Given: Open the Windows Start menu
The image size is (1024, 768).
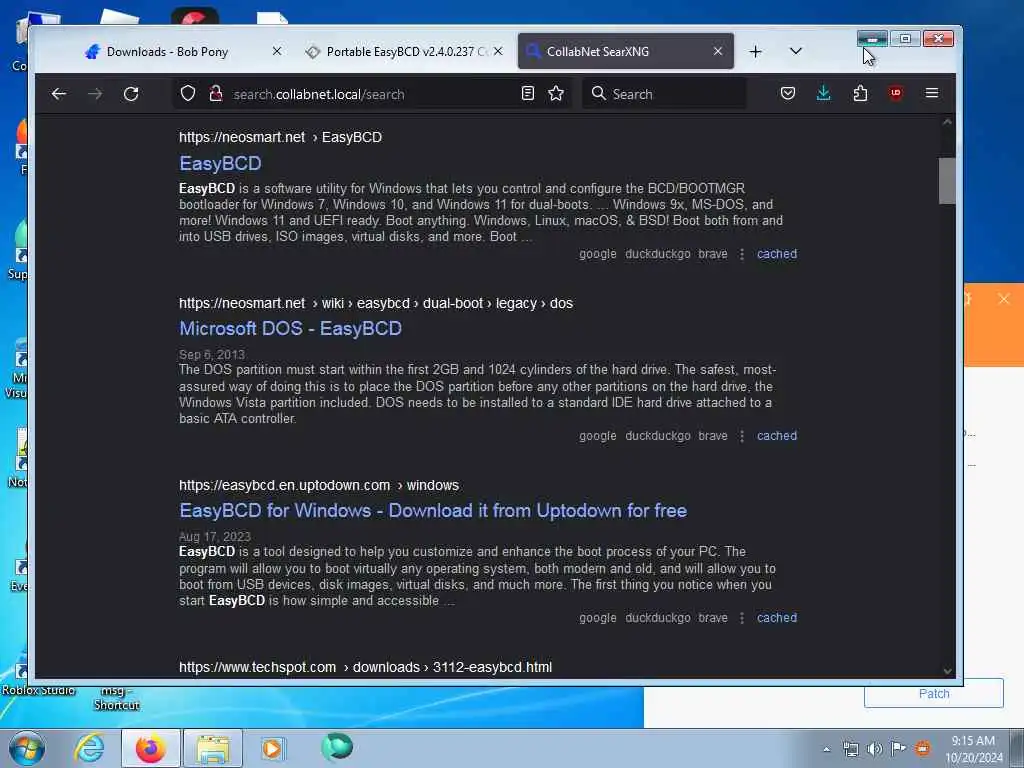Looking at the screenshot, I should pos(27,748).
